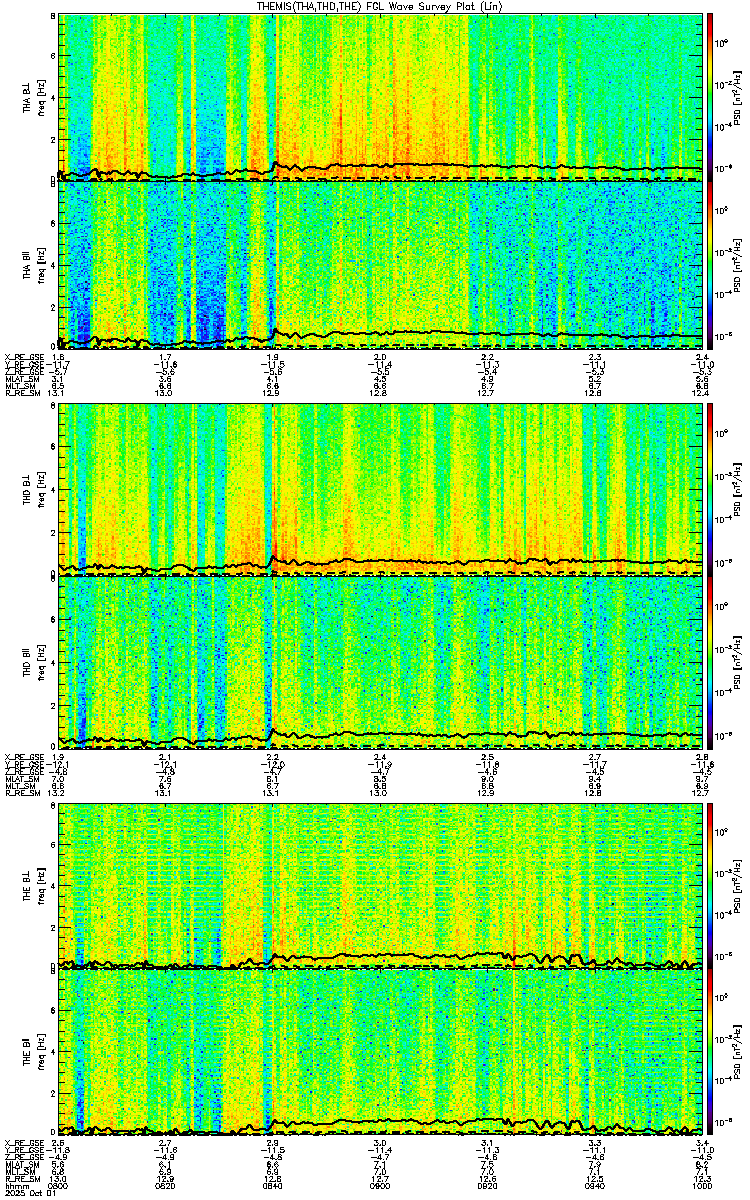Image resolution: width=750 pixels, height=1200 pixels.
Task: Click the 'THD B∥ freq [Hz]' axis label
Action: [x=35, y=662]
